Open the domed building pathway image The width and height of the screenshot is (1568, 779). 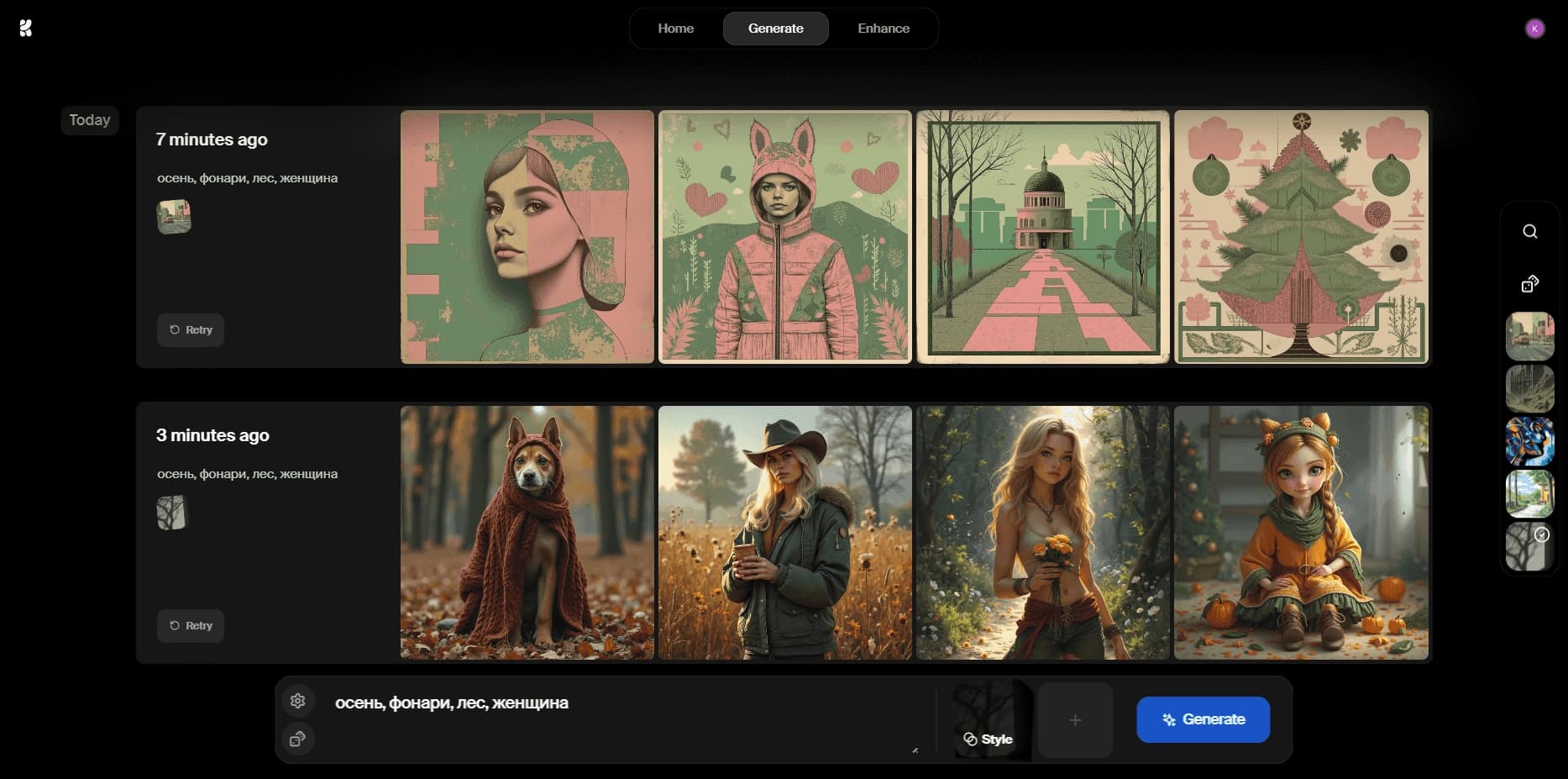click(x=1043, y=237)
